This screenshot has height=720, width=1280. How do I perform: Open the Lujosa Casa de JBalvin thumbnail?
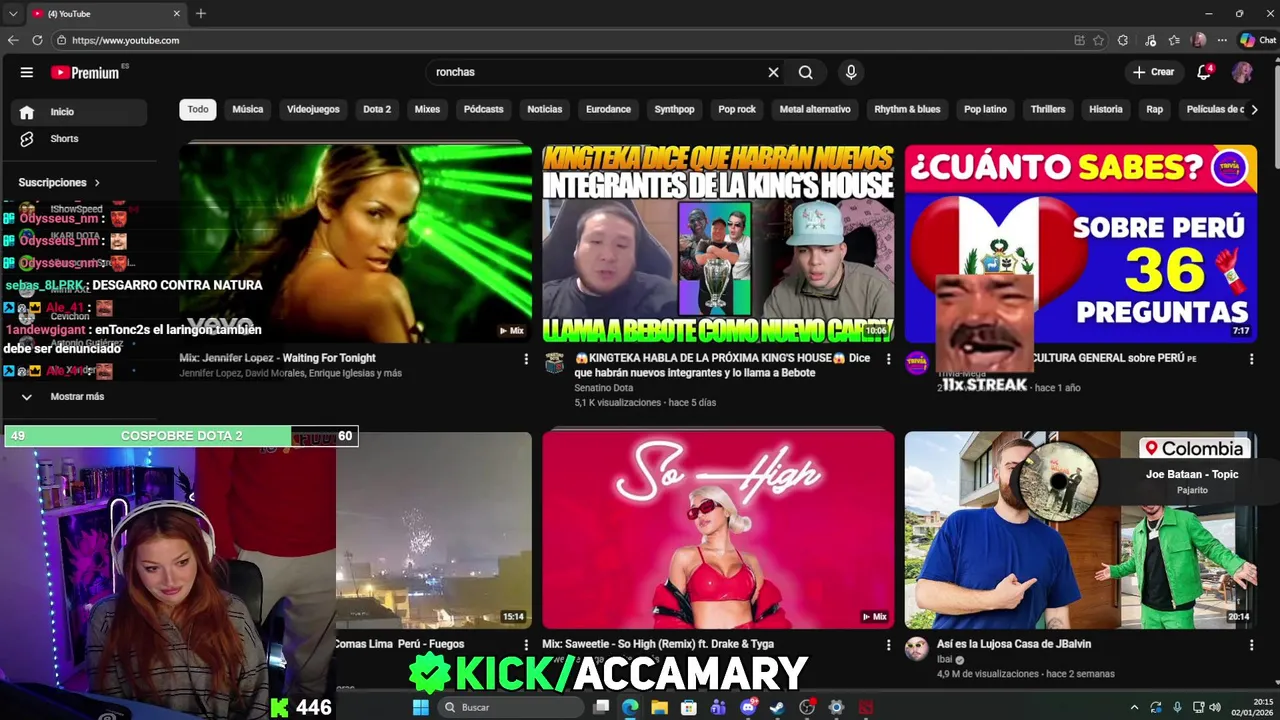coord(1081,530)
